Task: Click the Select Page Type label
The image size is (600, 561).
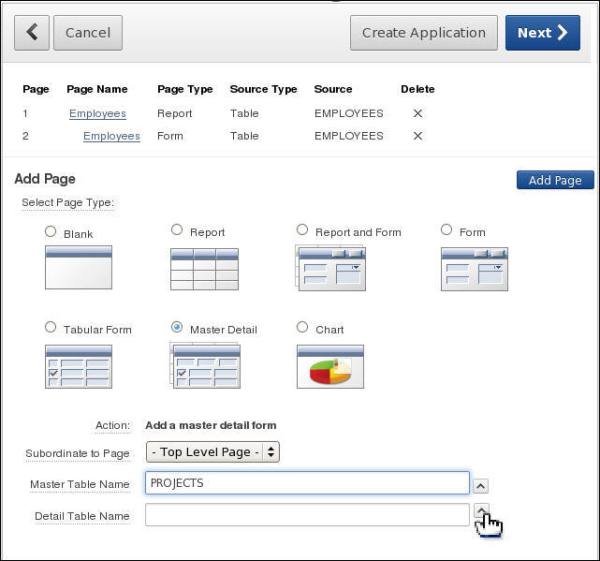Action: pos(68,202)
